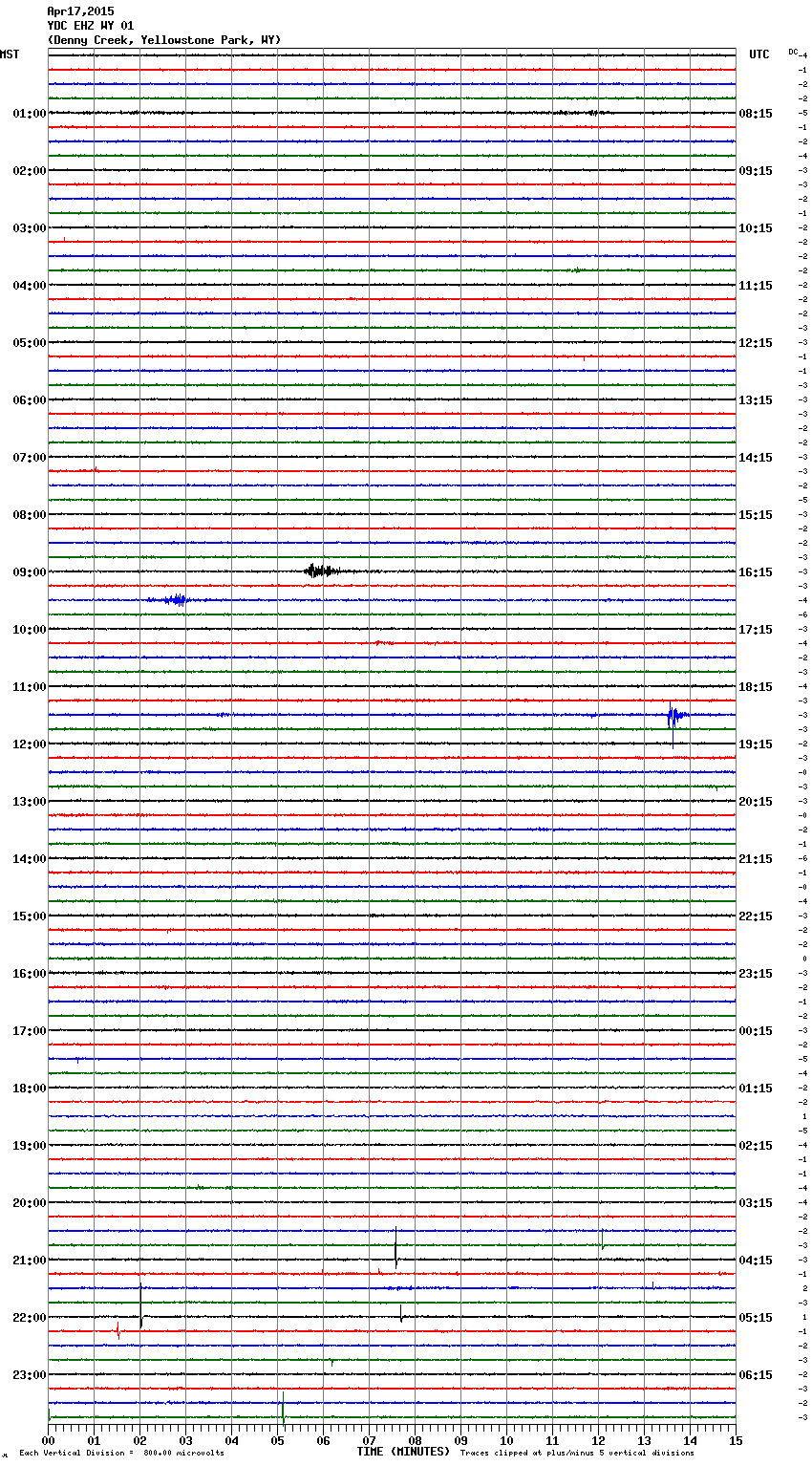The width and height of the screenshot is (812, 1466).
Task: Click the "07:00" MST time label
Action: point(29,458)
